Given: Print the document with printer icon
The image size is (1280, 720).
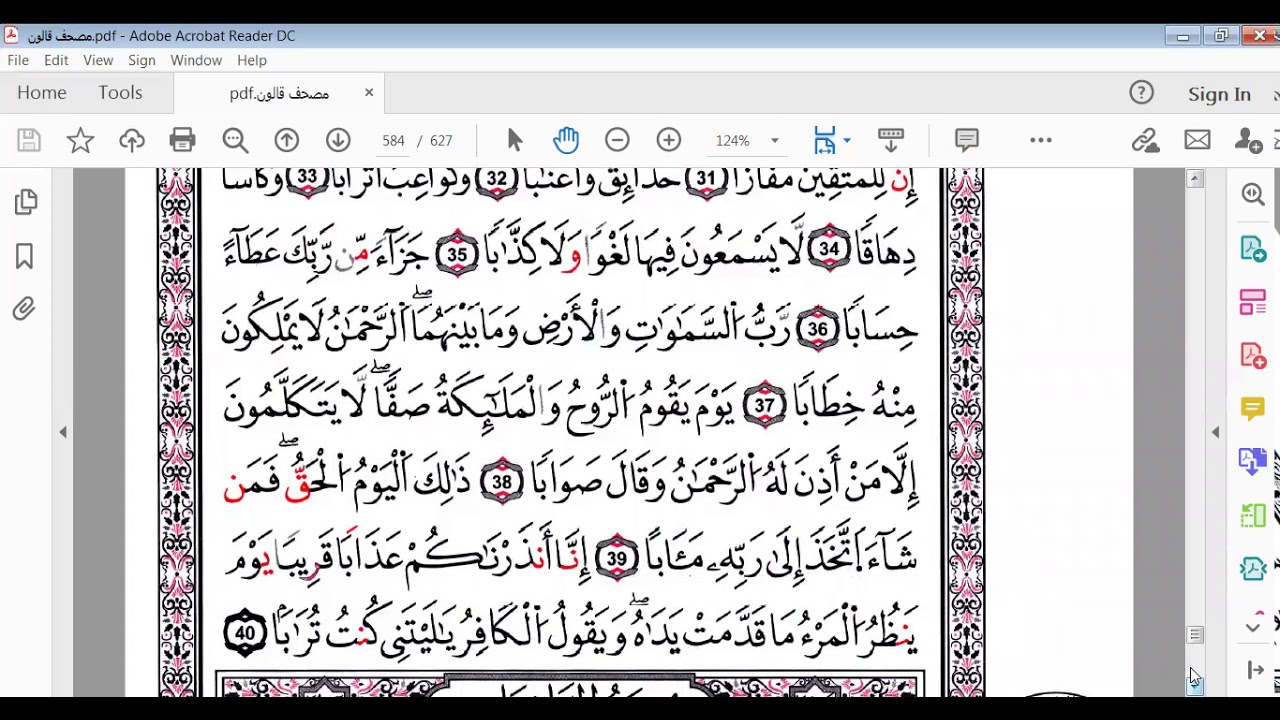Looking at the screenshot, I should click(183, 141).
